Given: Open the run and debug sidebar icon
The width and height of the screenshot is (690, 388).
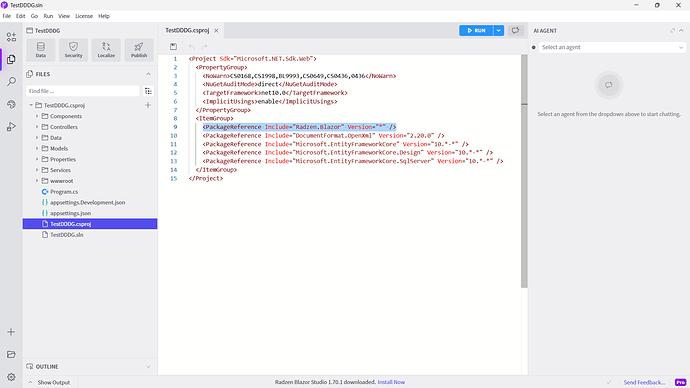Looking at the screenshot, I should pos(11,127).
